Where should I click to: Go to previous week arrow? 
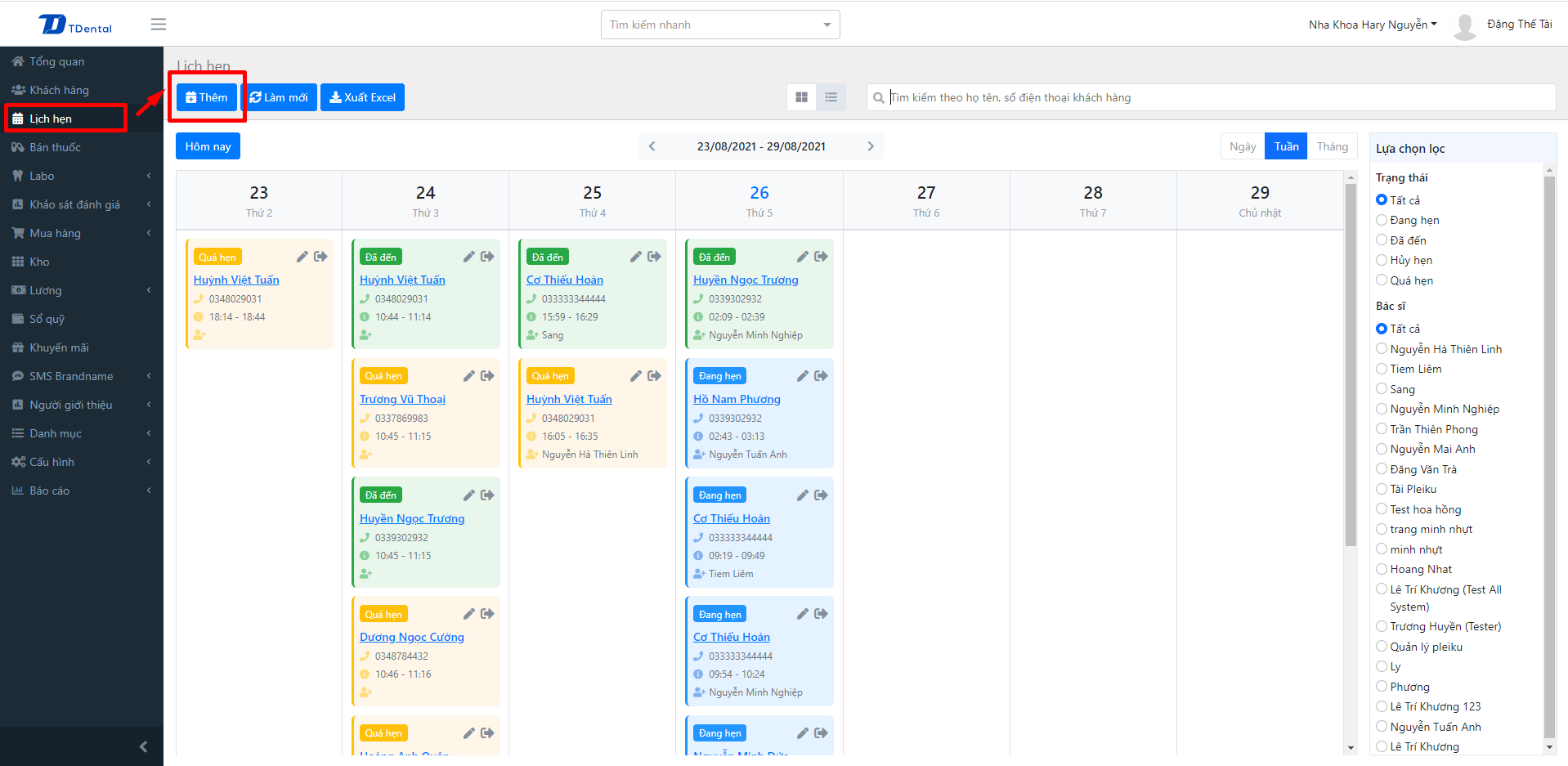coord(652,146)
